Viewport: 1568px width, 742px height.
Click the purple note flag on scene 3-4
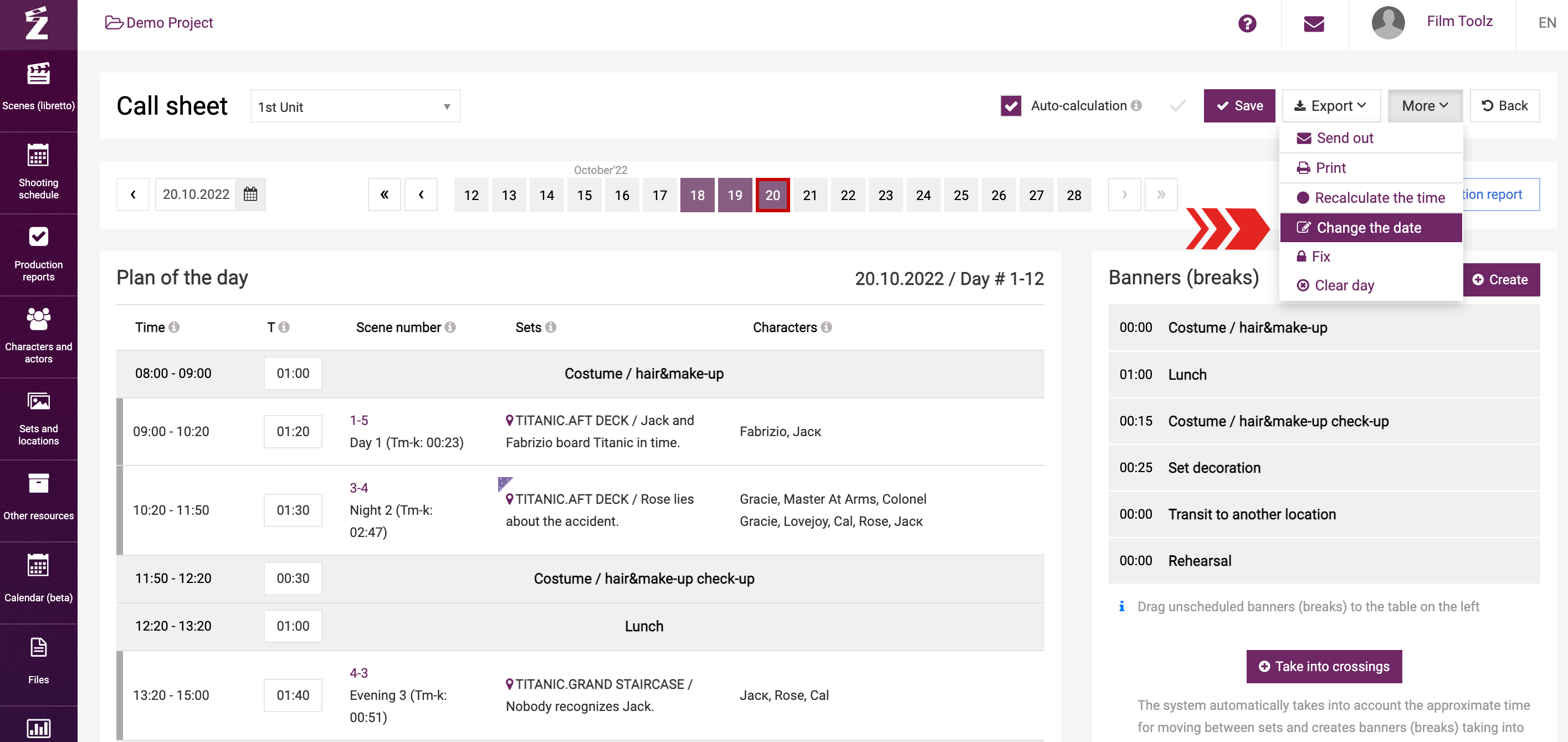(505, 484)
